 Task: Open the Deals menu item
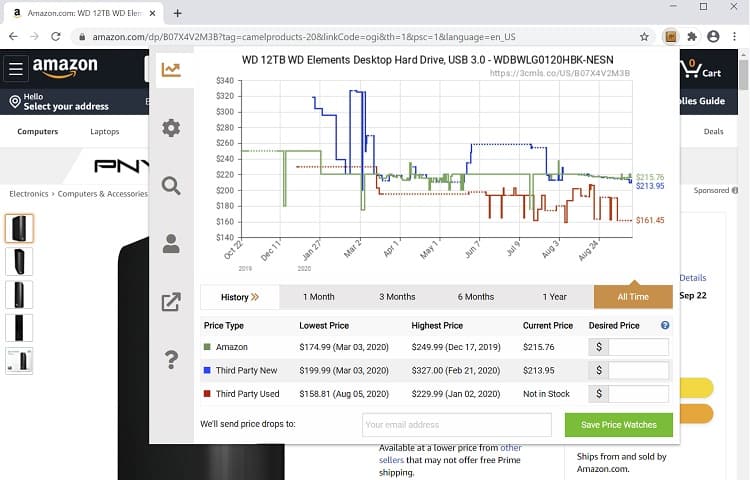(713, 131)
